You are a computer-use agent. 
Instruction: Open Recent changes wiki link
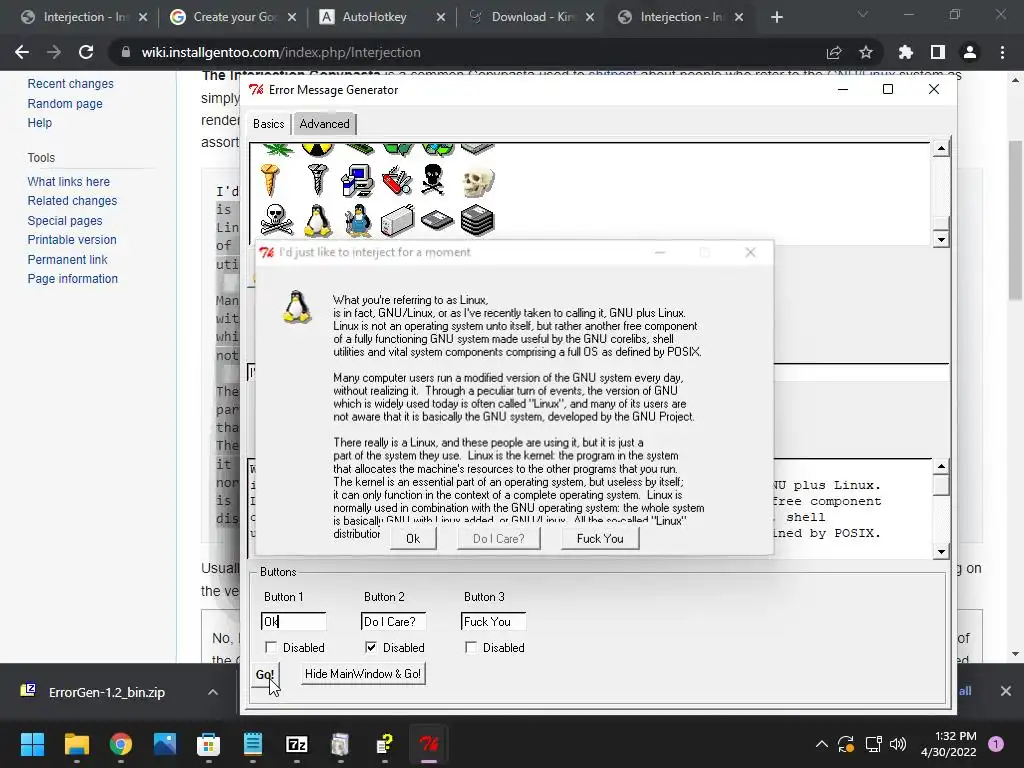71,84
